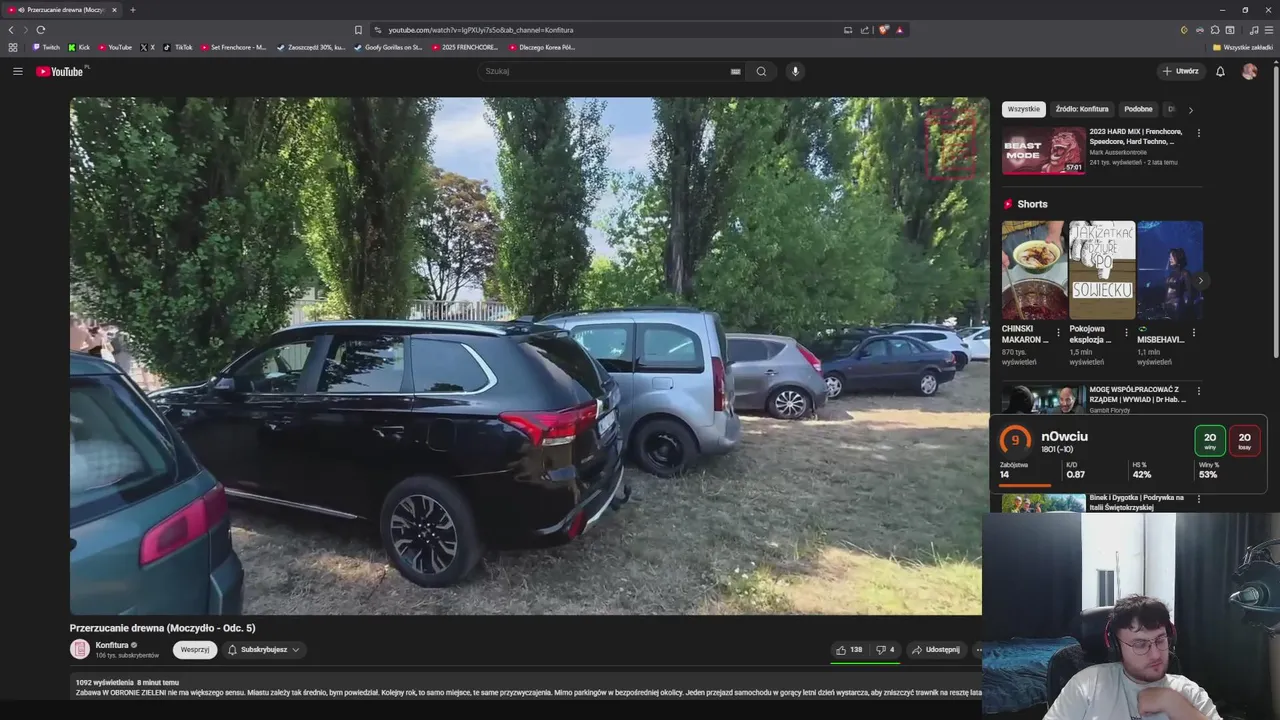The width and height of the screenshot is (1280, 720).
Task: Select the Źródło: Konfitura chip
Action: [1082, 109]
